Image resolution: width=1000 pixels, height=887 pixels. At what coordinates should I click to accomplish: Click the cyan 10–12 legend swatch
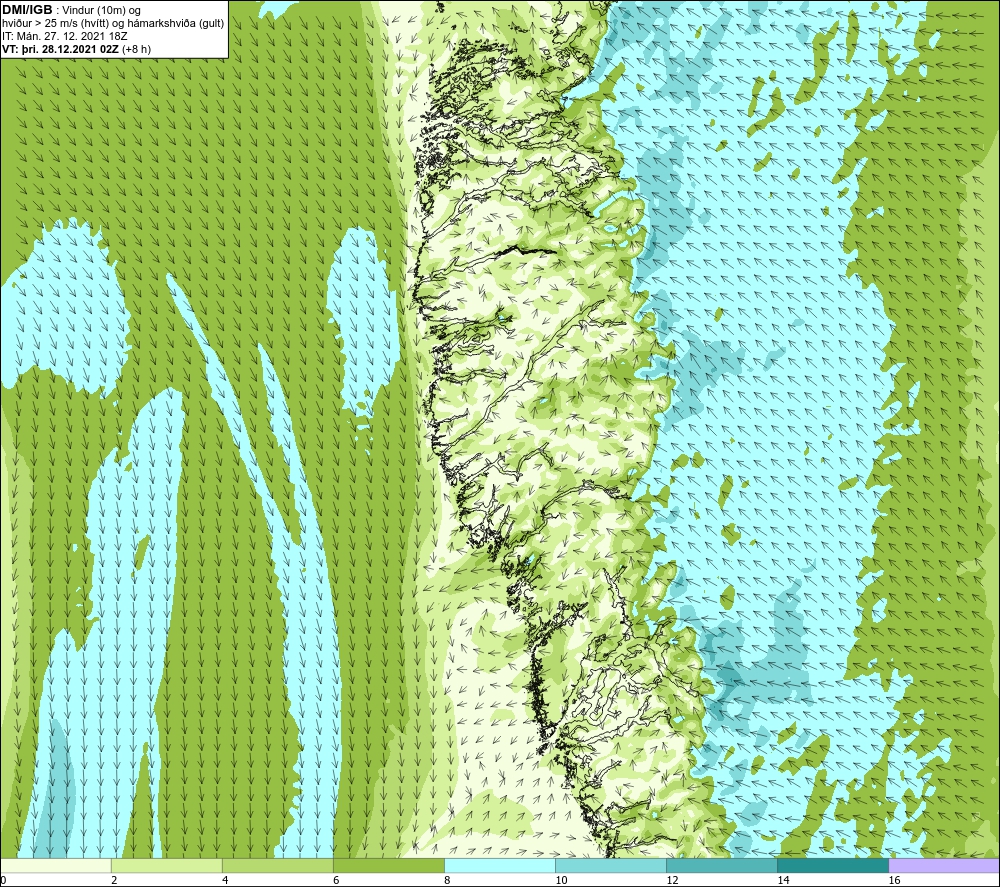[610, 866]
